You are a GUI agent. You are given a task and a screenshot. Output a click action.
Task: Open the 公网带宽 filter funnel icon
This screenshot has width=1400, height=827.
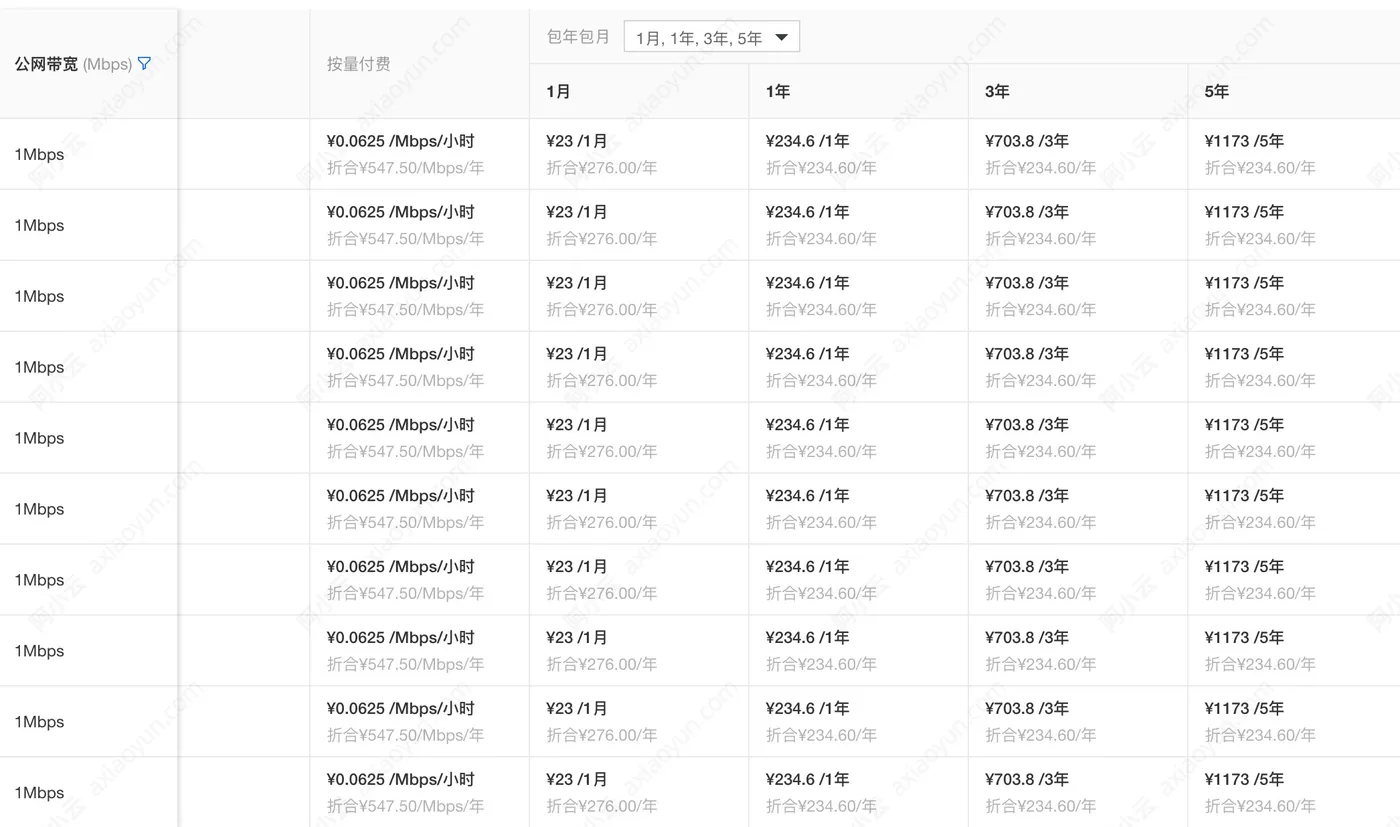pos(144,63)
